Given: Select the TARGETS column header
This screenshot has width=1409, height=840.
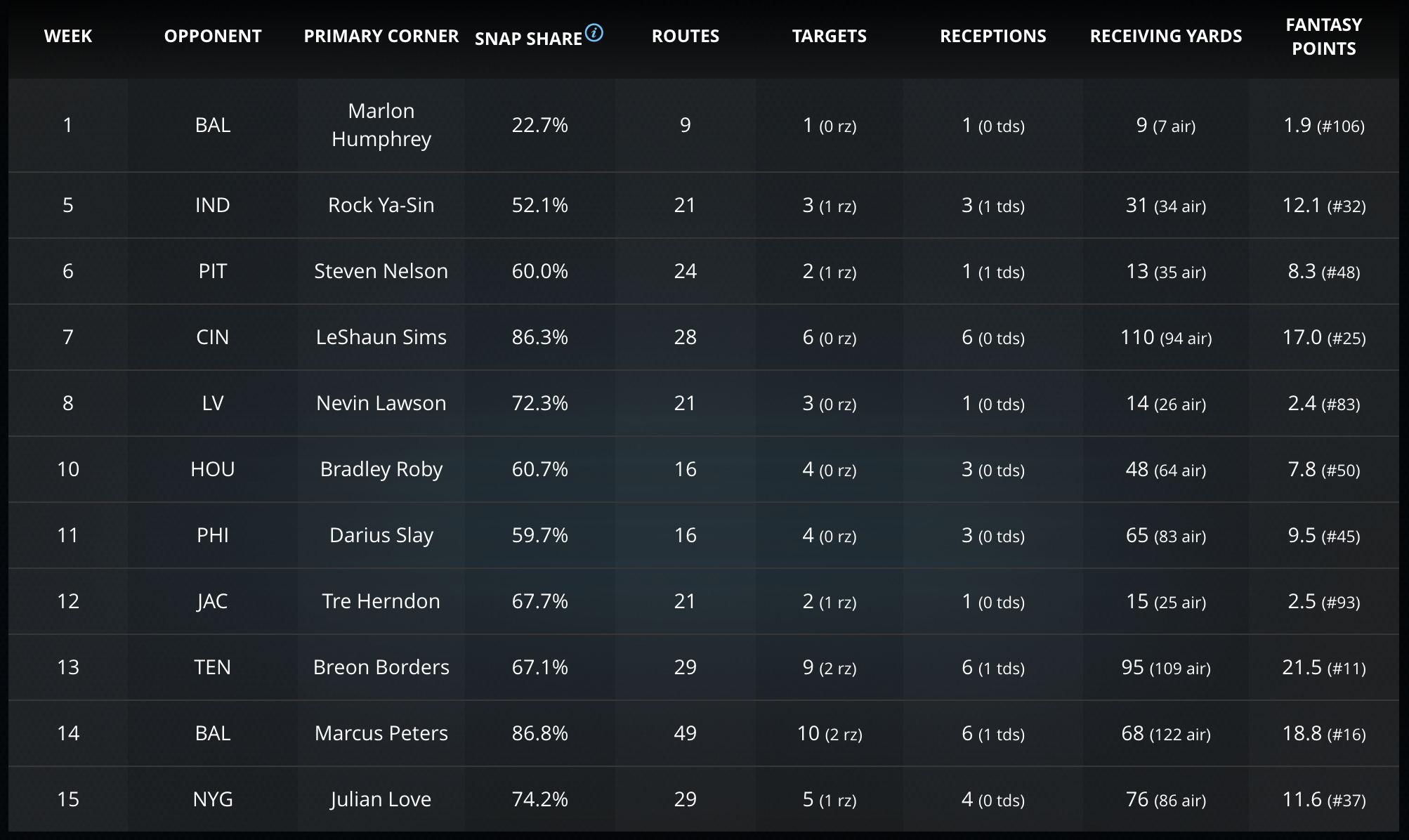Looking at the screenshot, I should tap(830, 36).
